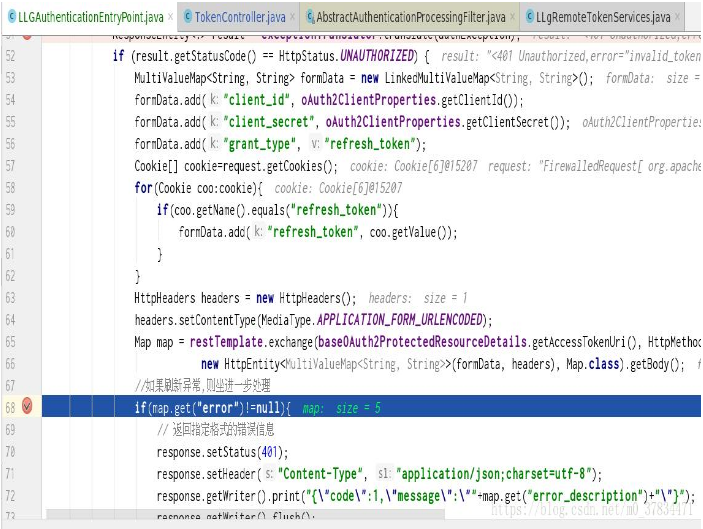The image size is (703, 529).
Task: Click line number 63 in the gutter
Action: (x=10, y=298)
